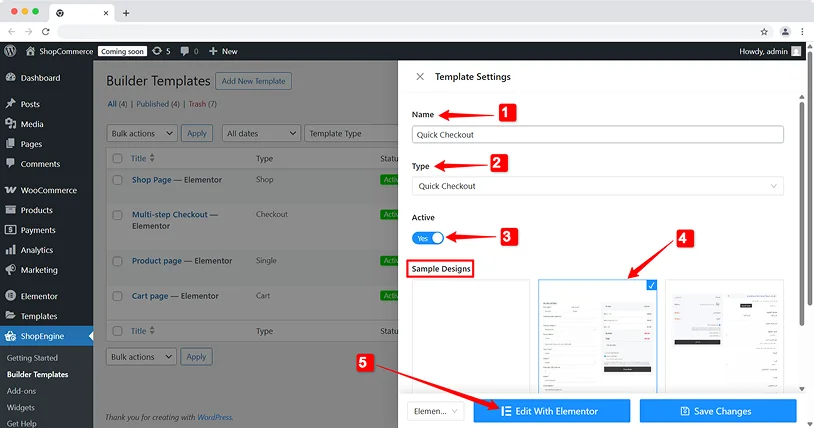Open the updates icon in admin bar
This screenshot has height=428, width=814.
[x=159, y=51]
